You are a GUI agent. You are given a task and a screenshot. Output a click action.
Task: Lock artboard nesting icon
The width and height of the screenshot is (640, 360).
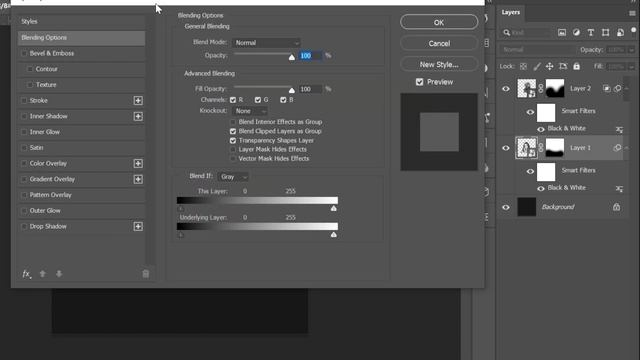pyautogui.click(x=563, y=66)
